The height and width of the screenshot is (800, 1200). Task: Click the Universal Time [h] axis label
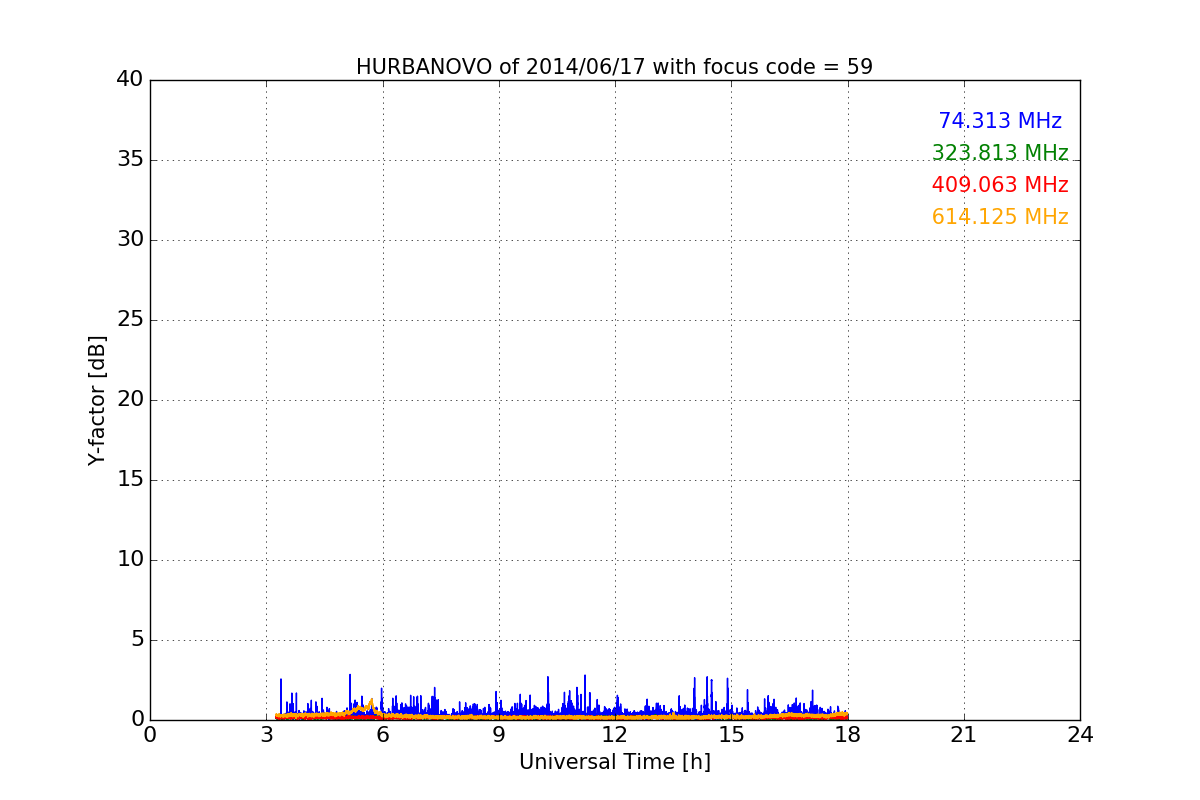pos(614,762)
